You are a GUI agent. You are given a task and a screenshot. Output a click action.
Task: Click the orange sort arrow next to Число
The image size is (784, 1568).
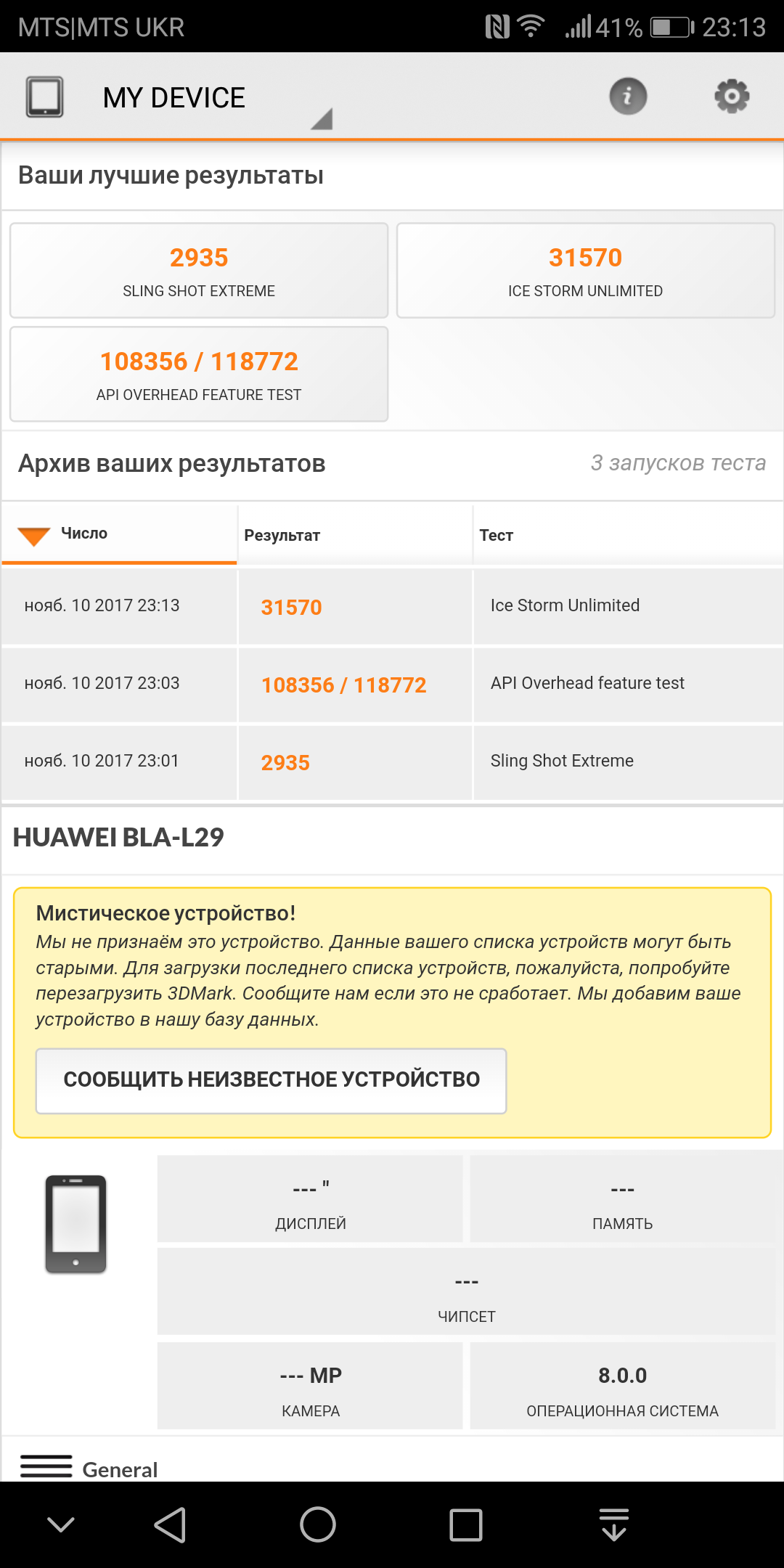(33, 536)
